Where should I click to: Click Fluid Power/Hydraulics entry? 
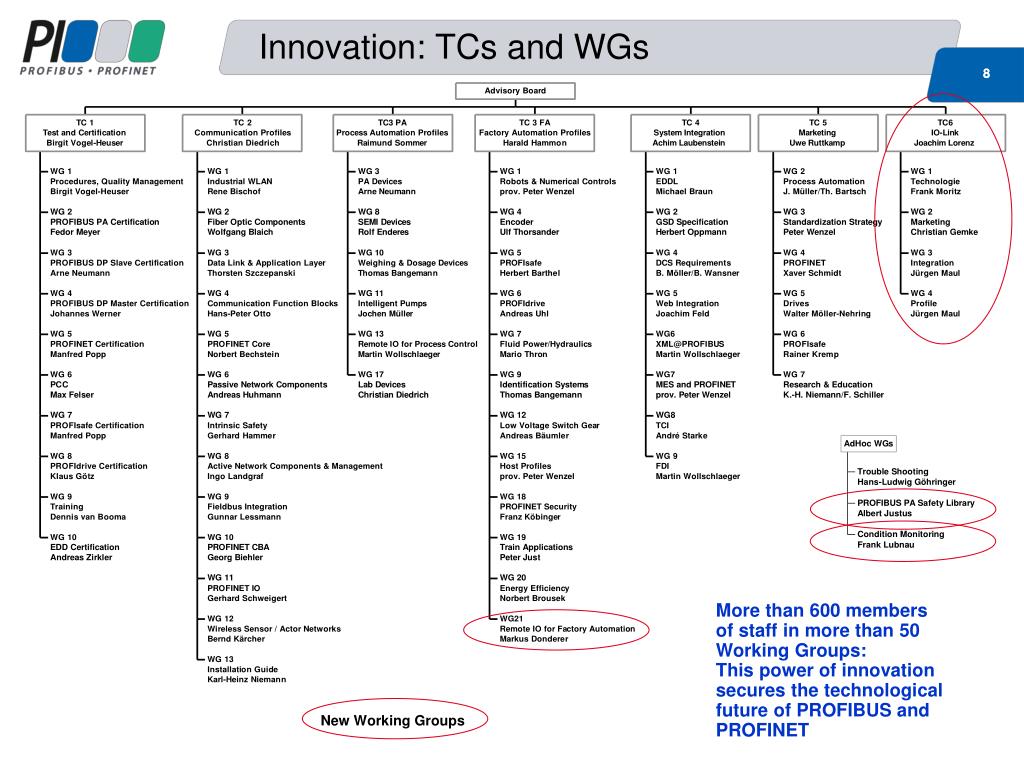tap(546, 344)
